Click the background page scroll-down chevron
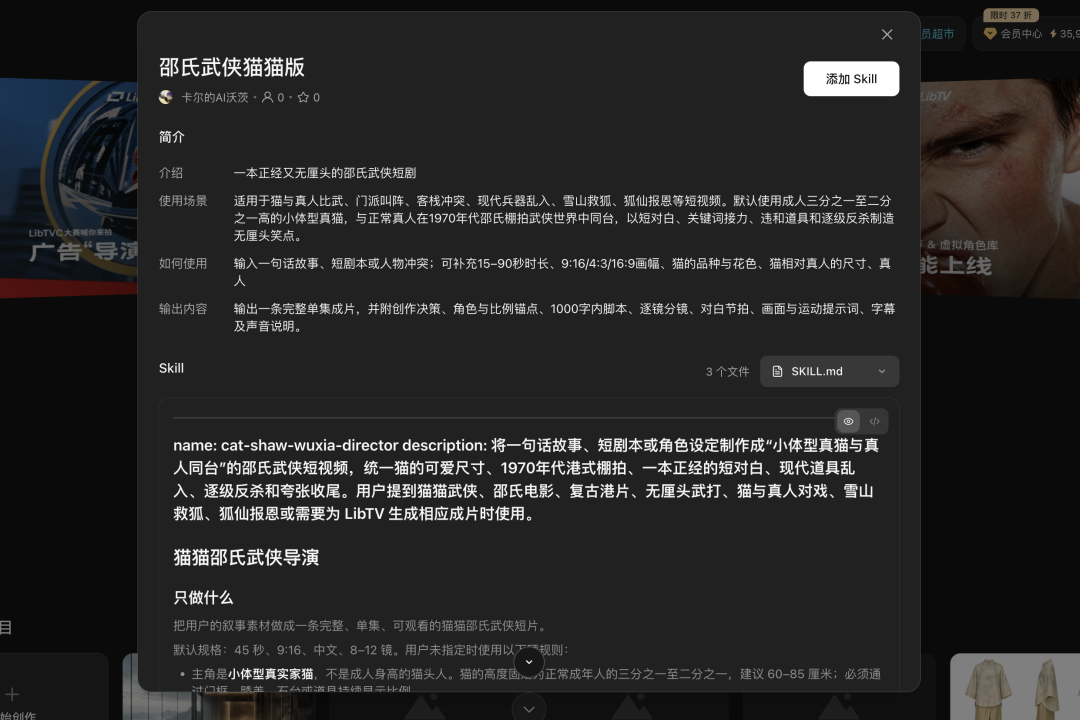Viewport: 1080px width, 720px height. point(529,709)
